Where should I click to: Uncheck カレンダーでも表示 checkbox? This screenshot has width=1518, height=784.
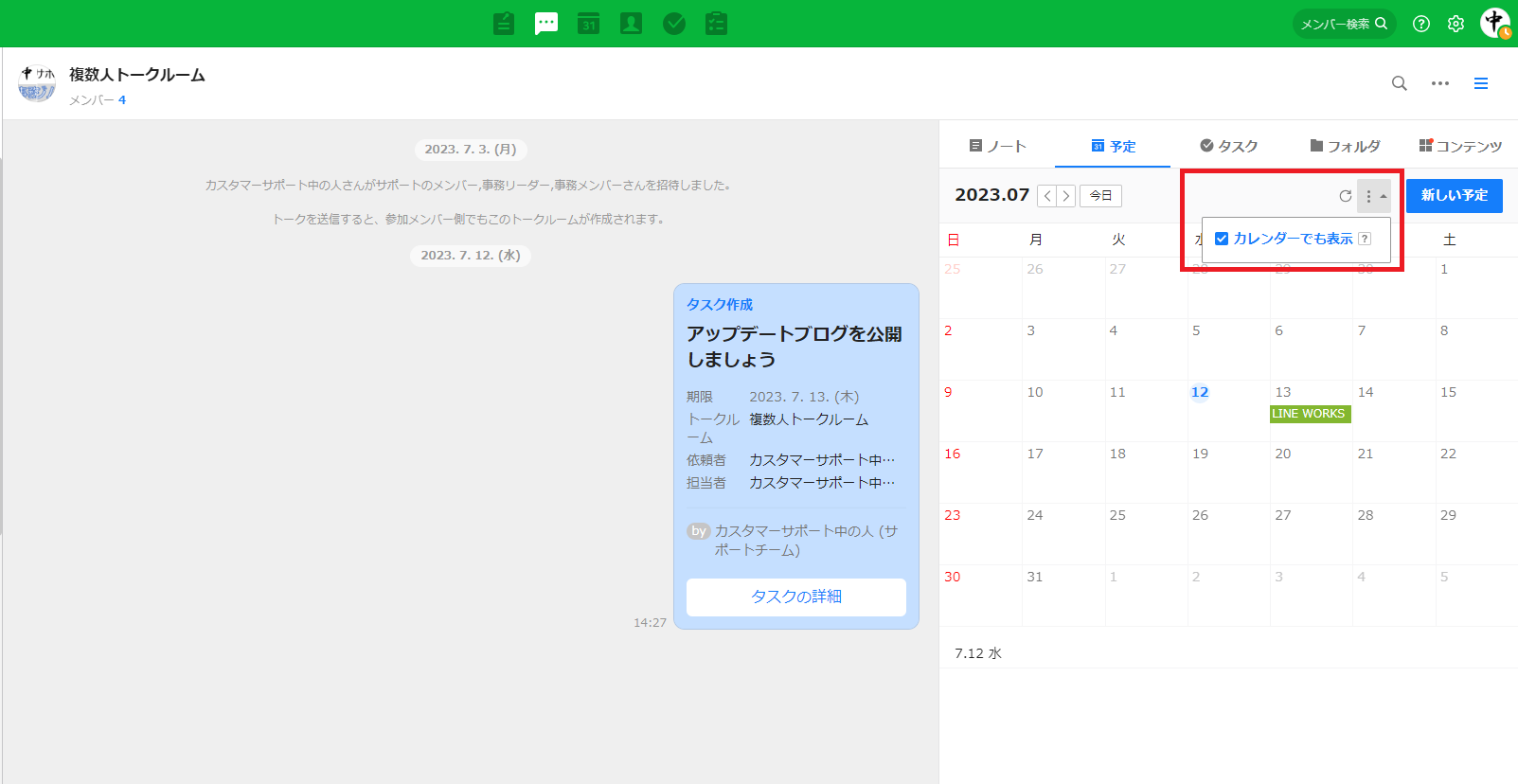(x=1222, y=239)
